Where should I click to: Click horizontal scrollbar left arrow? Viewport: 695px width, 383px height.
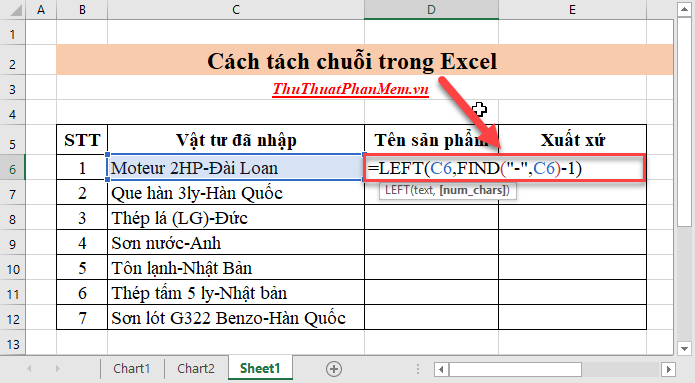[x=441, y=369]
